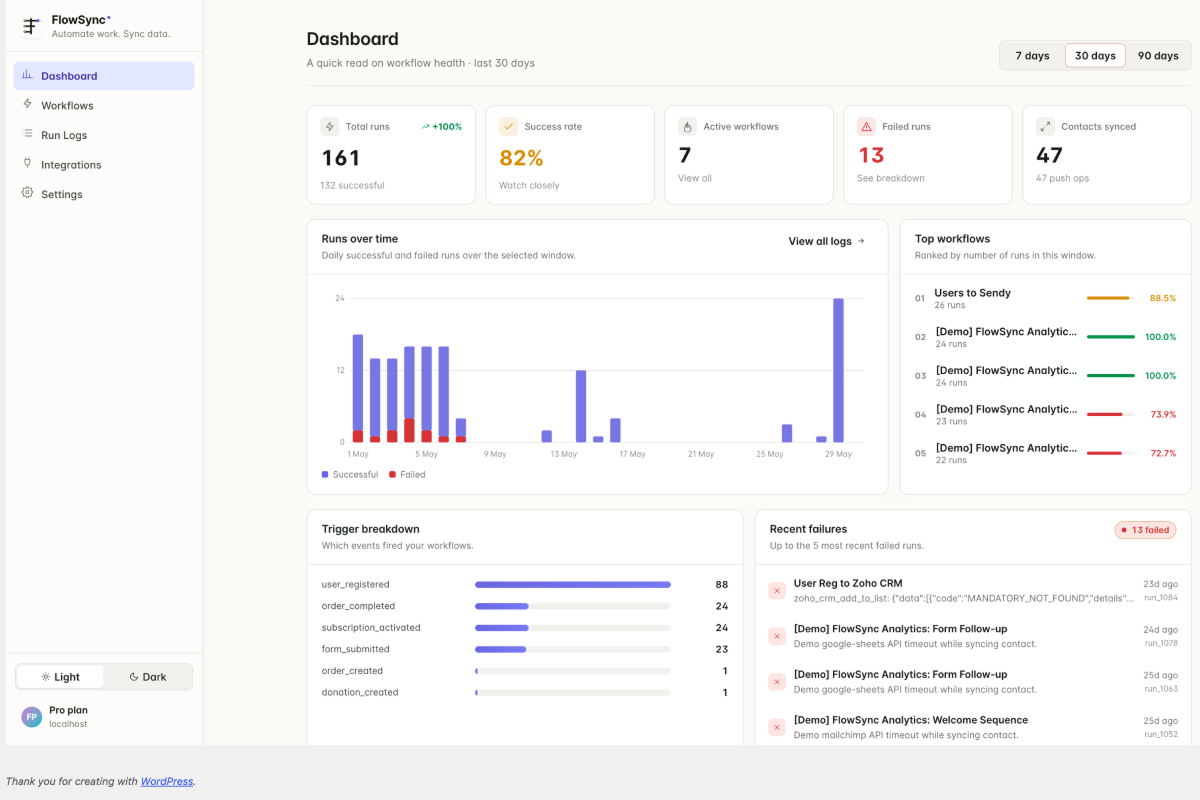Click the +100% trend indicator
1200x800 pixels.
[x=441, y=127]
